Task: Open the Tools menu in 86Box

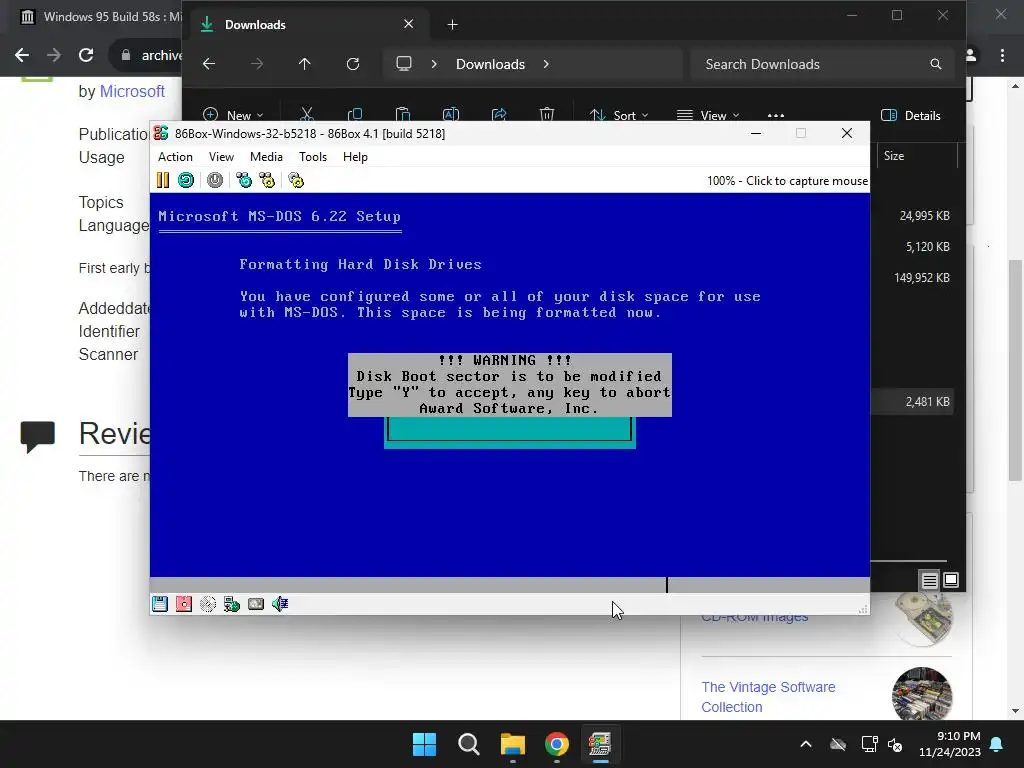Action: coord(313,157)
